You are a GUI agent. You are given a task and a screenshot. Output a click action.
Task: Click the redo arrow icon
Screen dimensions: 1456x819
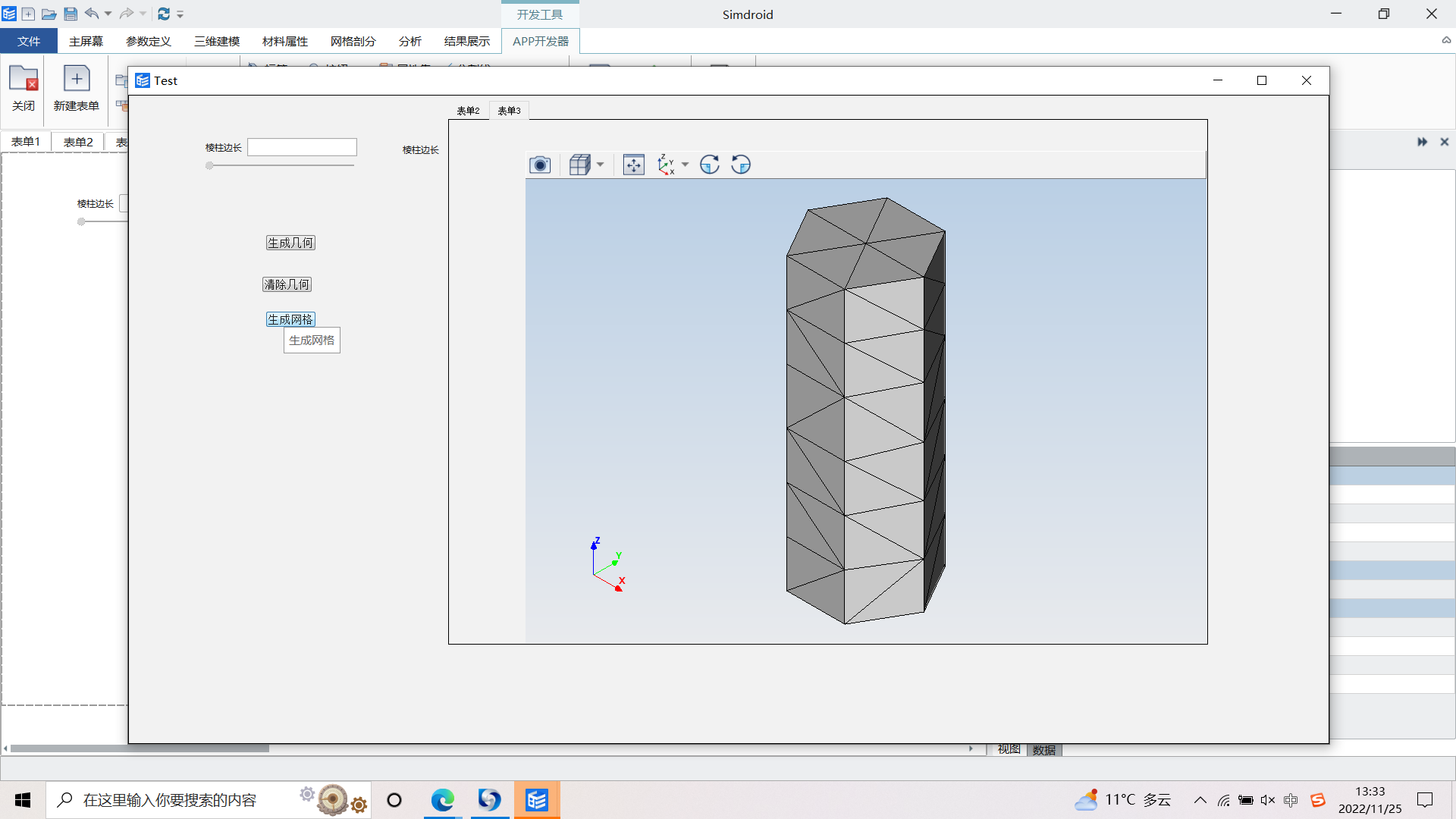[x=127, y=14]
